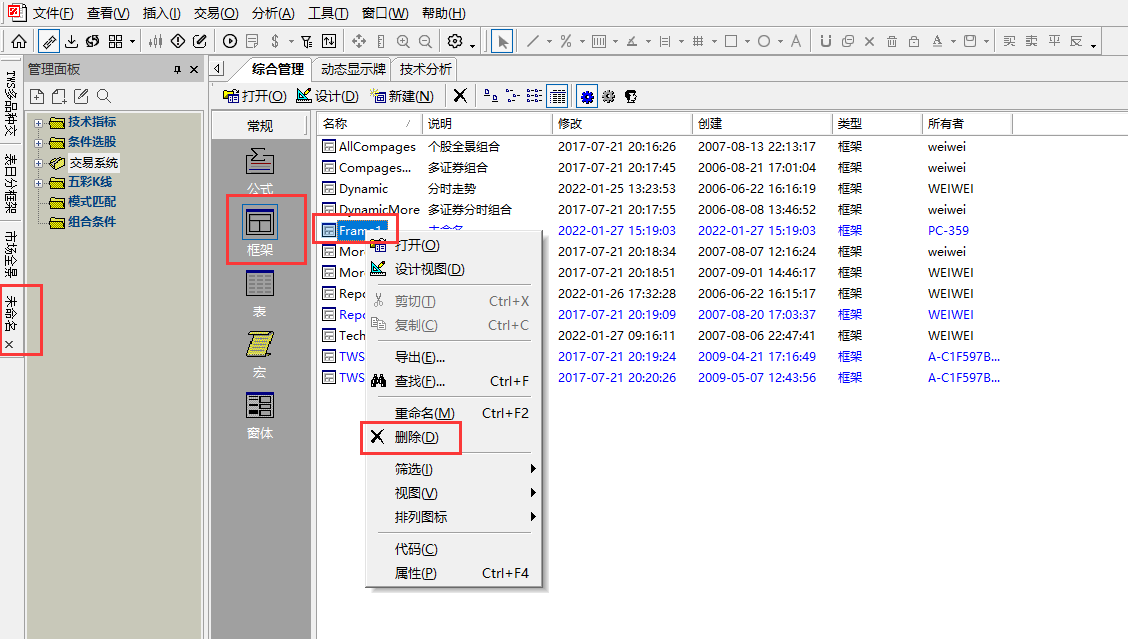The image size is (1128, 639).
Task: Toggle the arrow pointer selection tool
Action: click(502, 41)
